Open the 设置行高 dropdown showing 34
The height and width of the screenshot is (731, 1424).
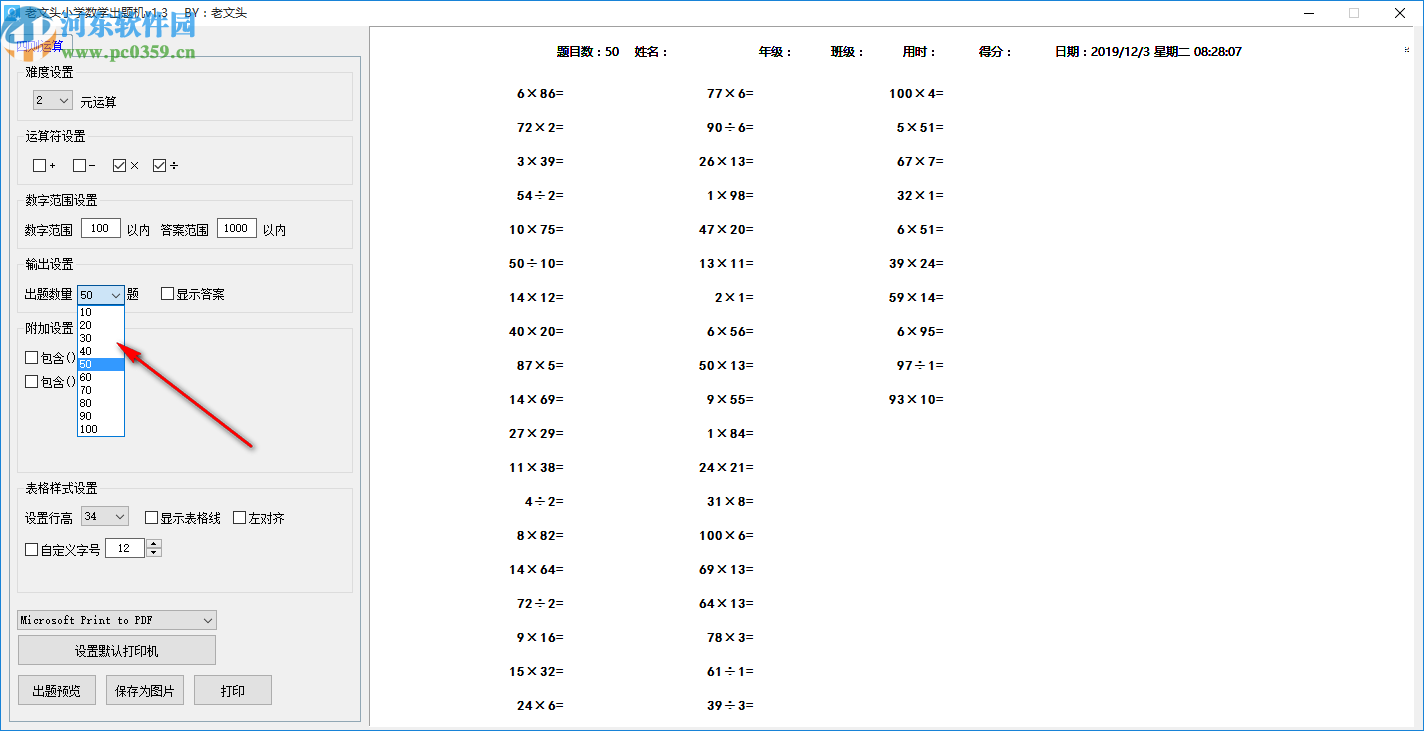(x=105, y=517)
